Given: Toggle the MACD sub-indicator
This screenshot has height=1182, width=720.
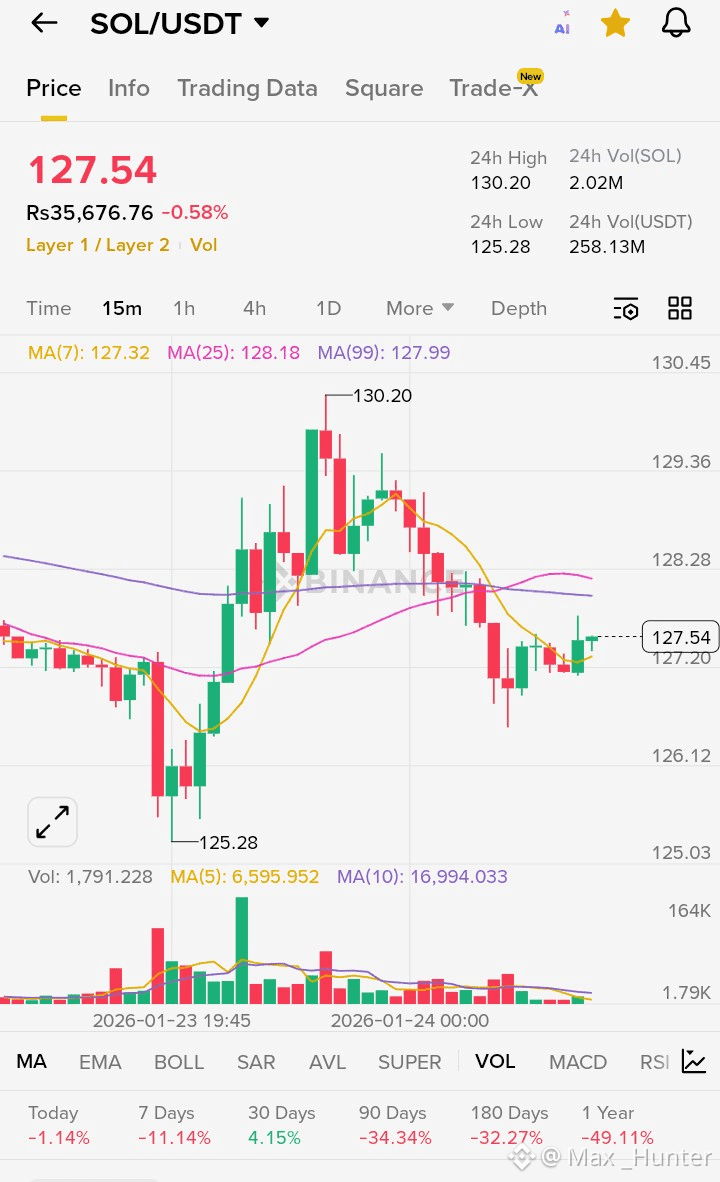Looking at the screenshot, I should coord(578,1062).
